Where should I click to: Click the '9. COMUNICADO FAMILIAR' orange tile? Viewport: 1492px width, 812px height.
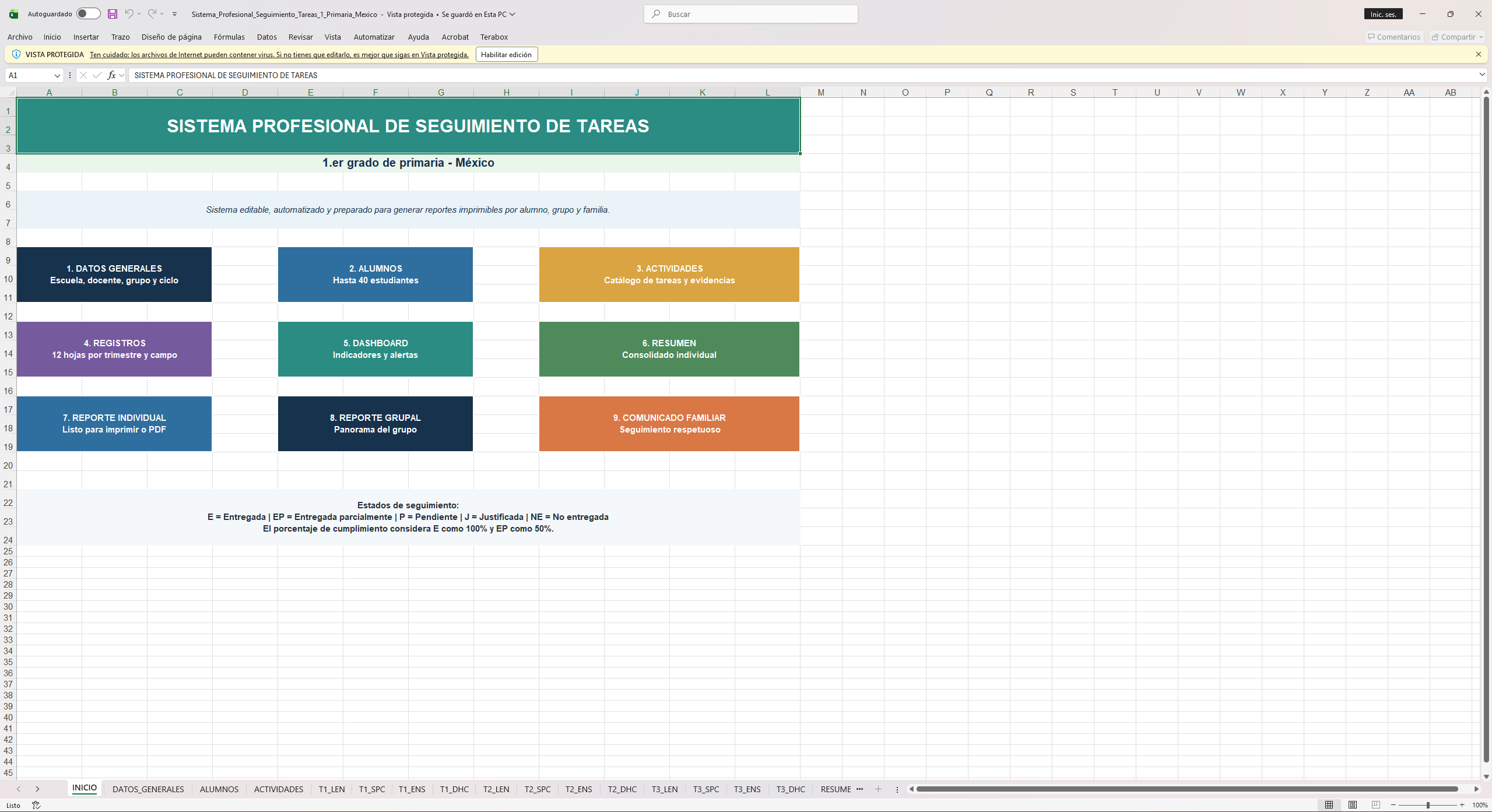click(669, 424)
